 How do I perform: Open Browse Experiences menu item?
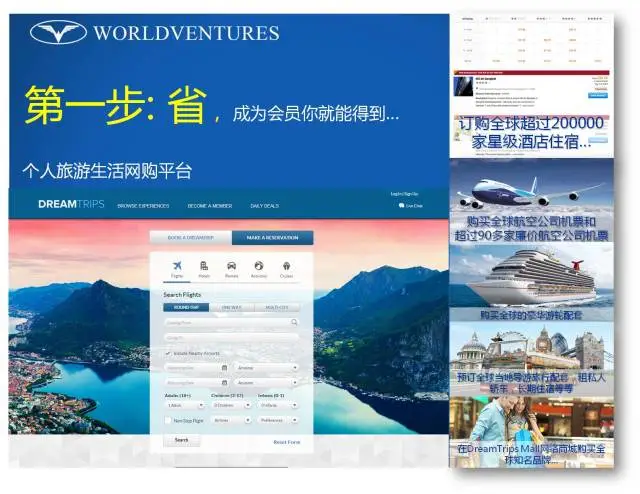[143, 206]
